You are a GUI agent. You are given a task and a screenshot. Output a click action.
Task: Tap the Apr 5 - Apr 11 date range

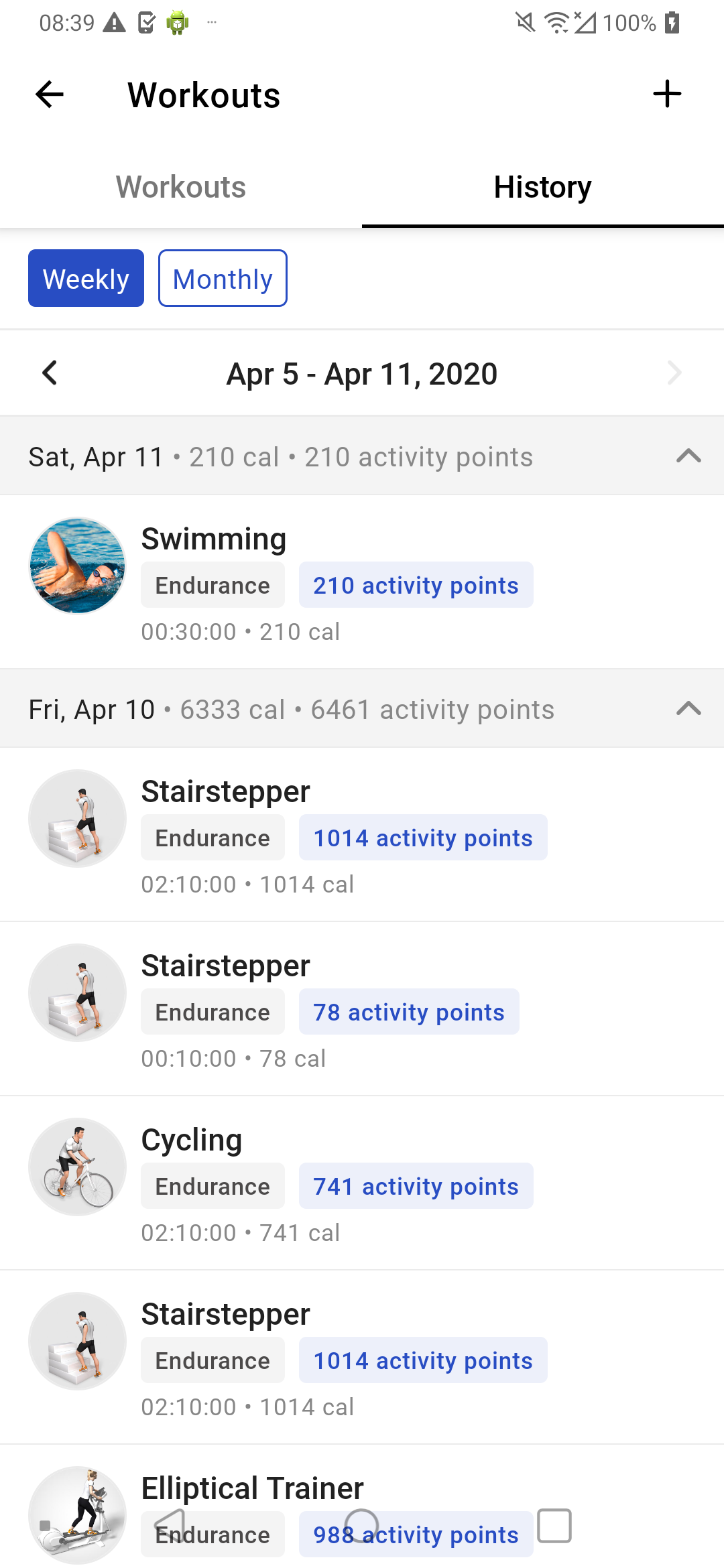pyautogui.click(x=362, y=374)
